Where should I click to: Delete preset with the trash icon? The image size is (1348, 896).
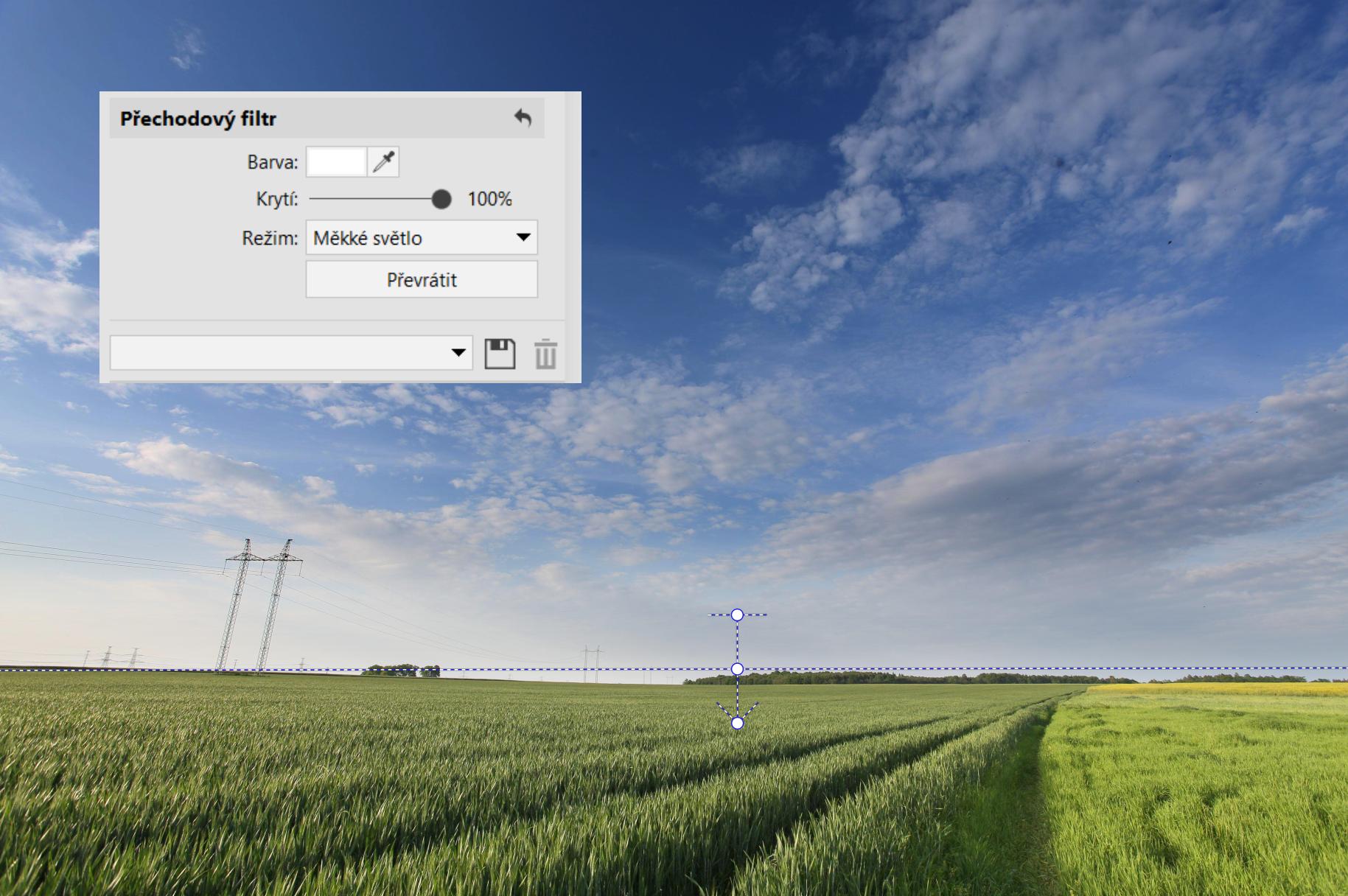point(545,354)
